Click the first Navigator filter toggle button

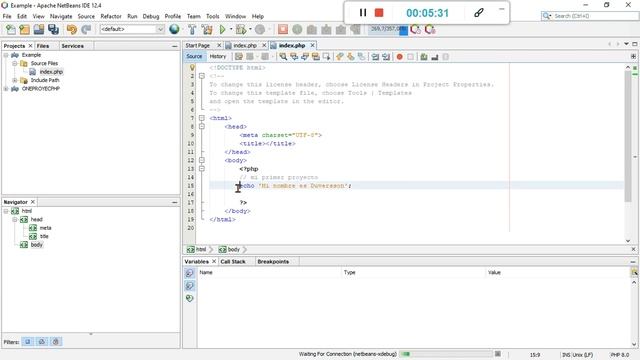[x=28, y=342]
